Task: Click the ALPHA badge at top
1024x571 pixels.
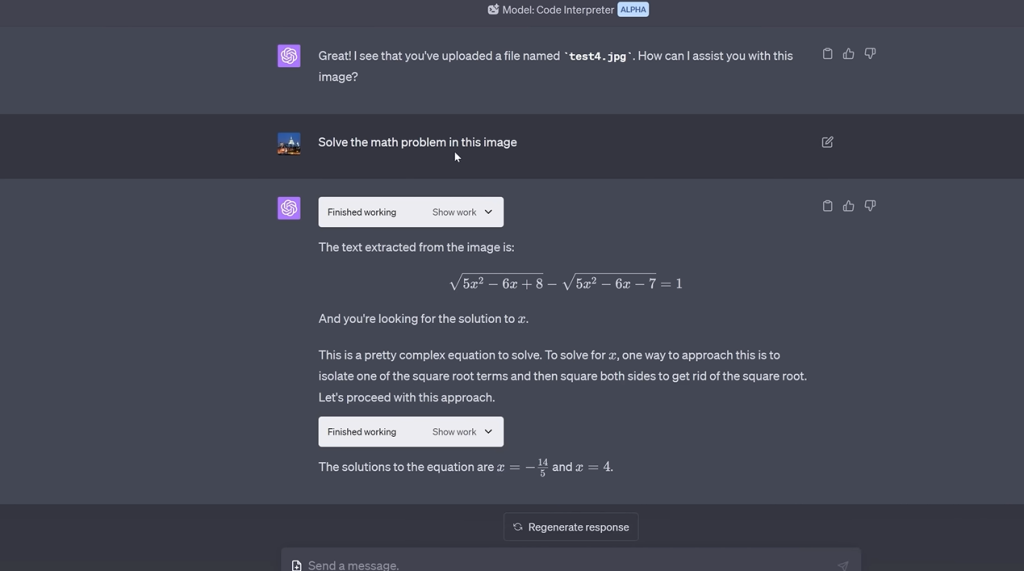Action: coord(633,10)
